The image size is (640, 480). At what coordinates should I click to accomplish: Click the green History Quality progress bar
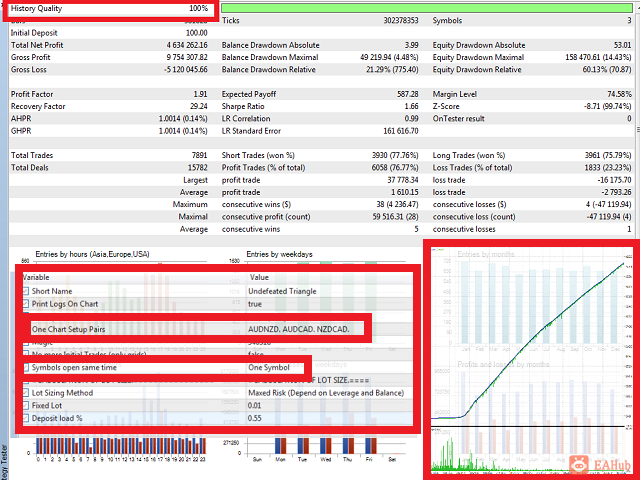(427, 8)
